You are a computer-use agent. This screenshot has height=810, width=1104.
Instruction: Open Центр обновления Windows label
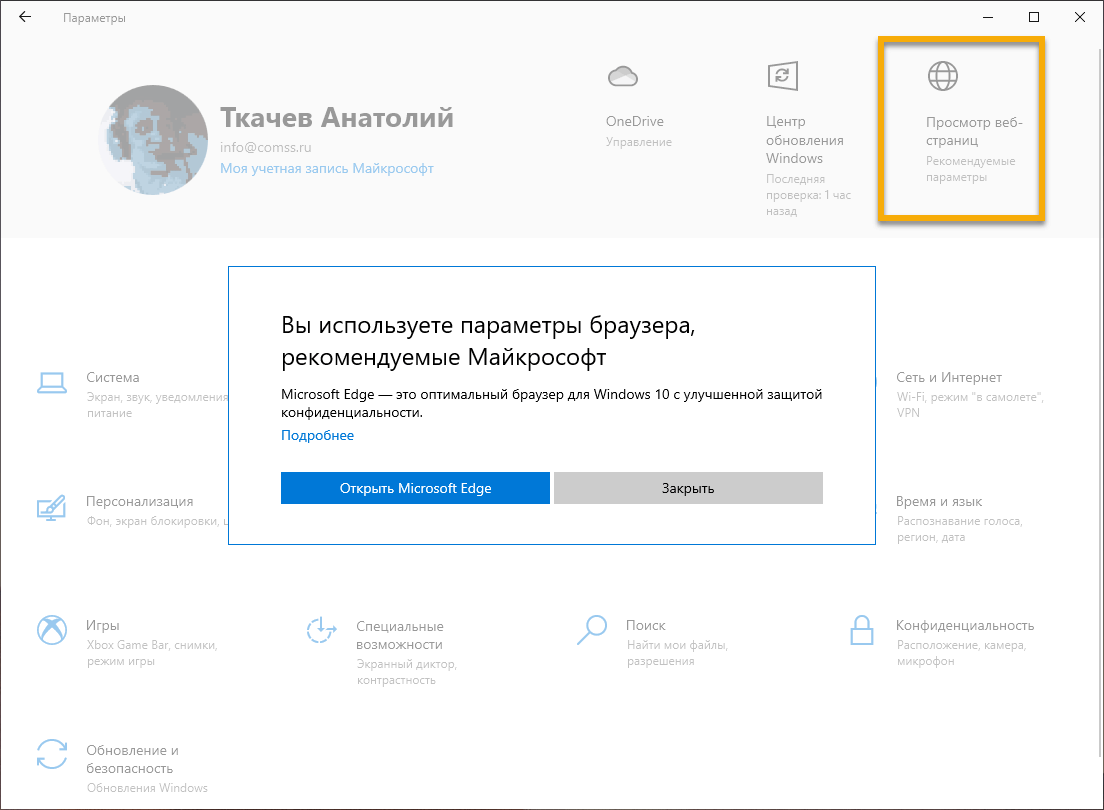click(x=805, y=139)
